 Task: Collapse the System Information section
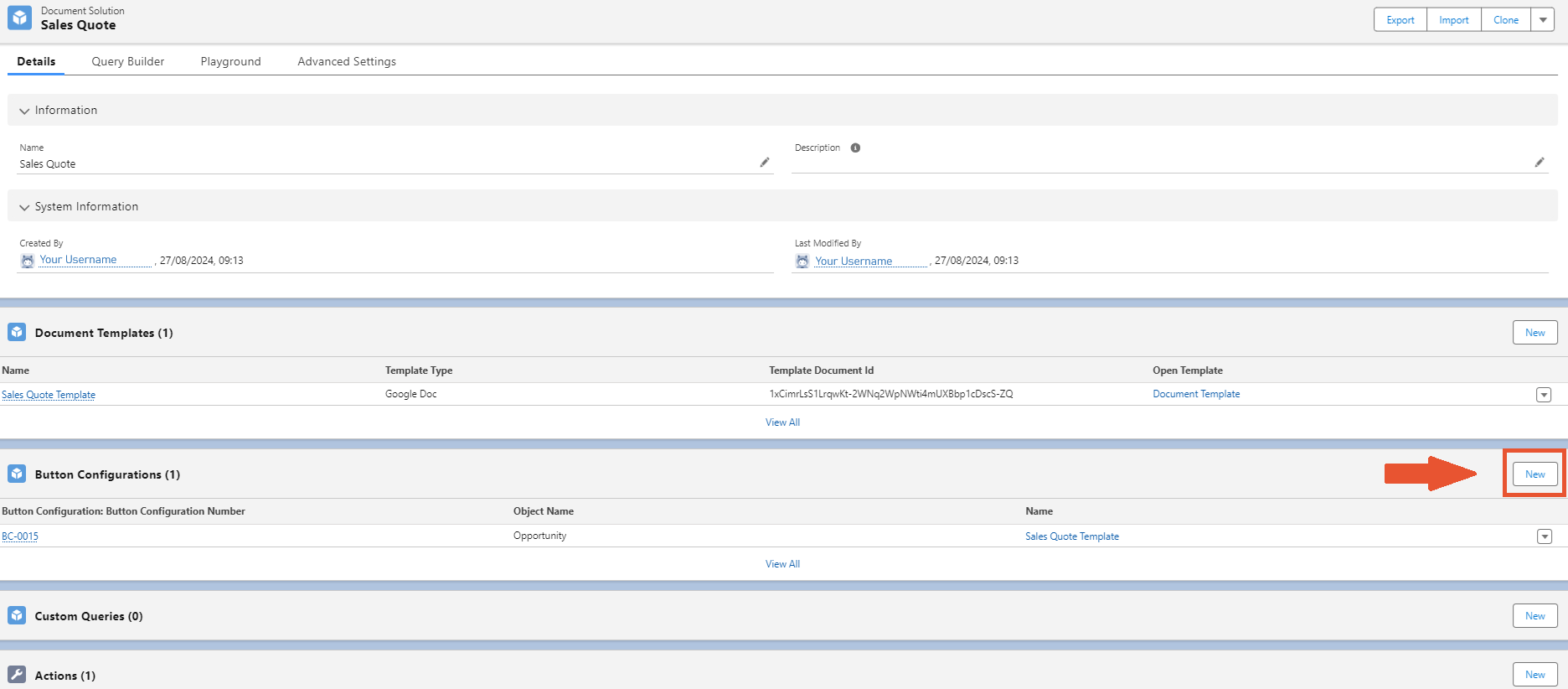click(x=24, y=207)
